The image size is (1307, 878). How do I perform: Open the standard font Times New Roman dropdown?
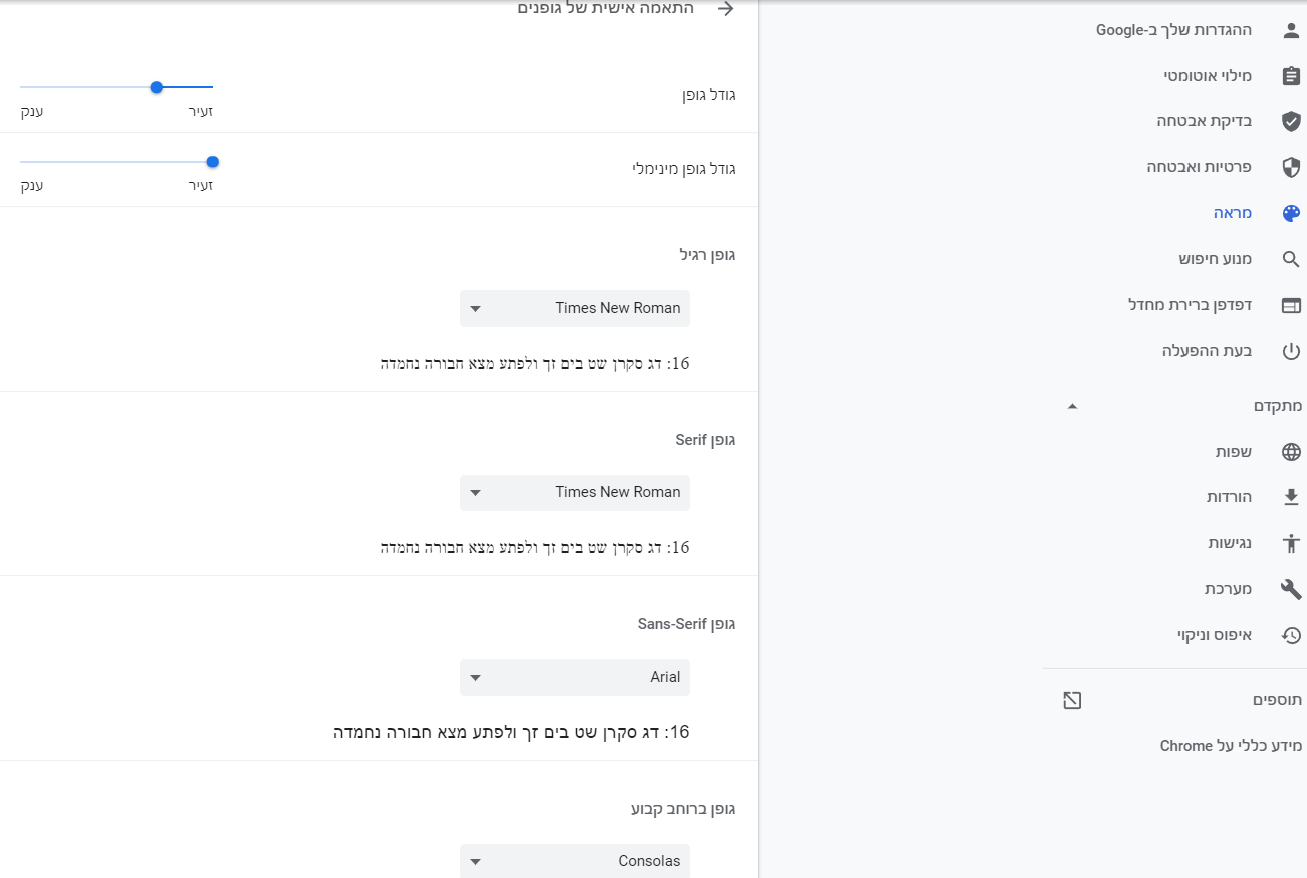point(575,308)
